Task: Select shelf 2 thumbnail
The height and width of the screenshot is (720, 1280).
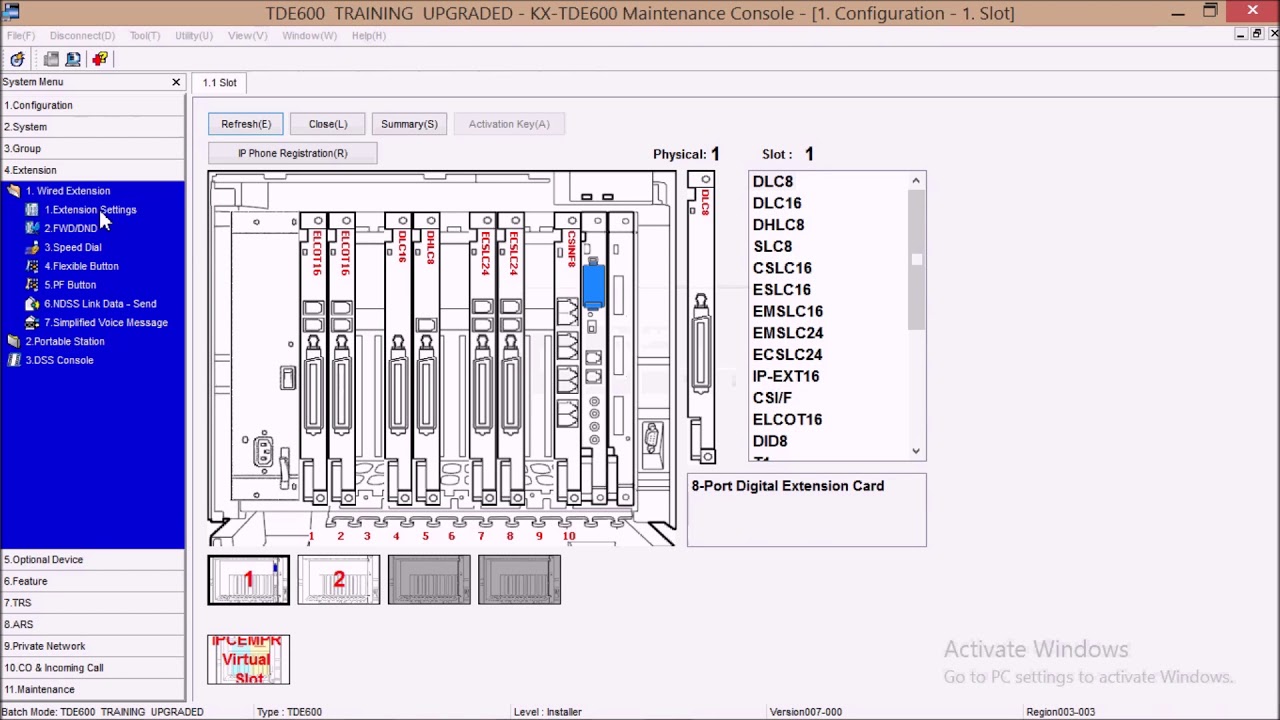Action: (x=339, y=580)
